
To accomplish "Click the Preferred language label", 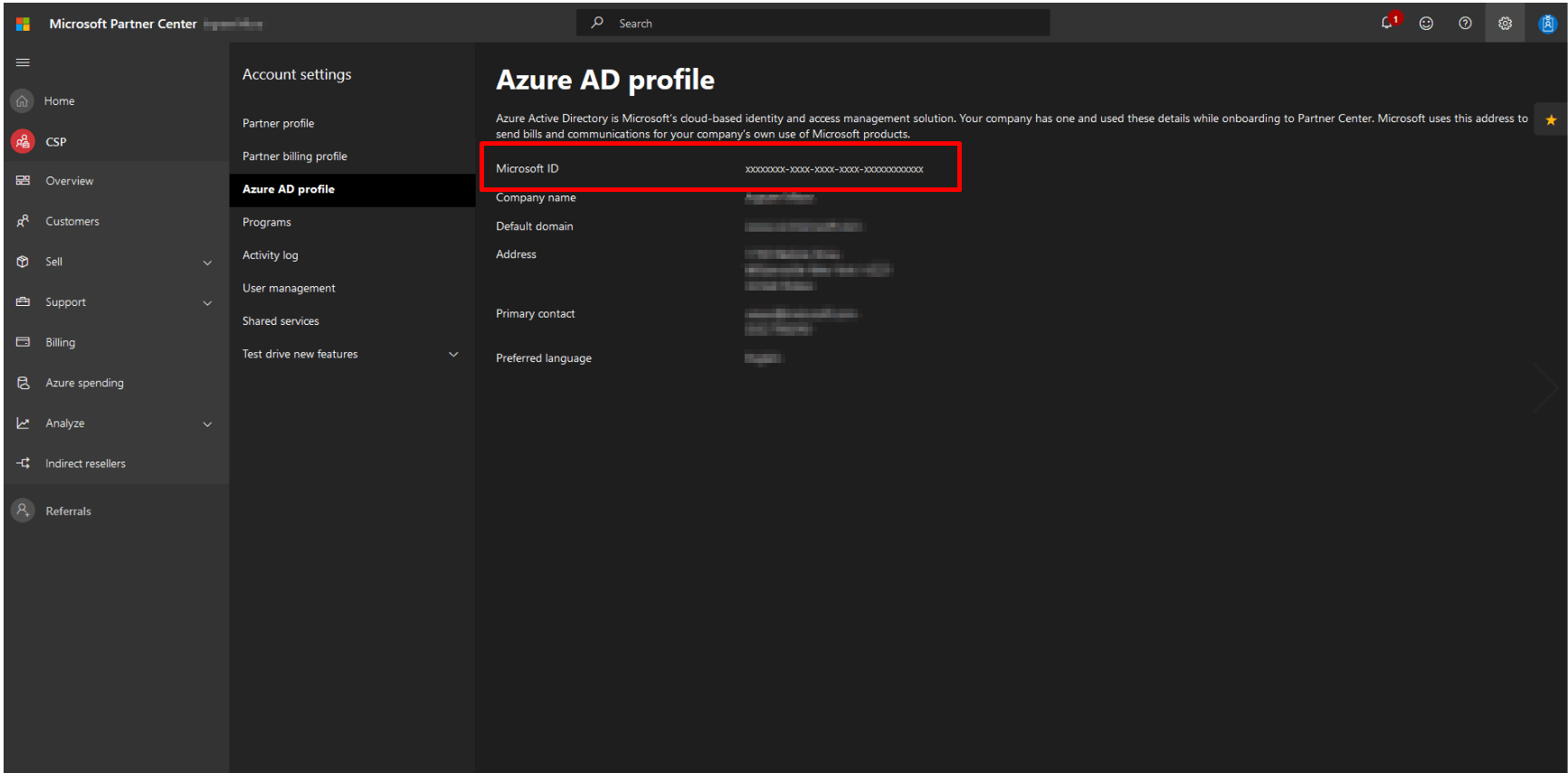I will click(544, 358).
